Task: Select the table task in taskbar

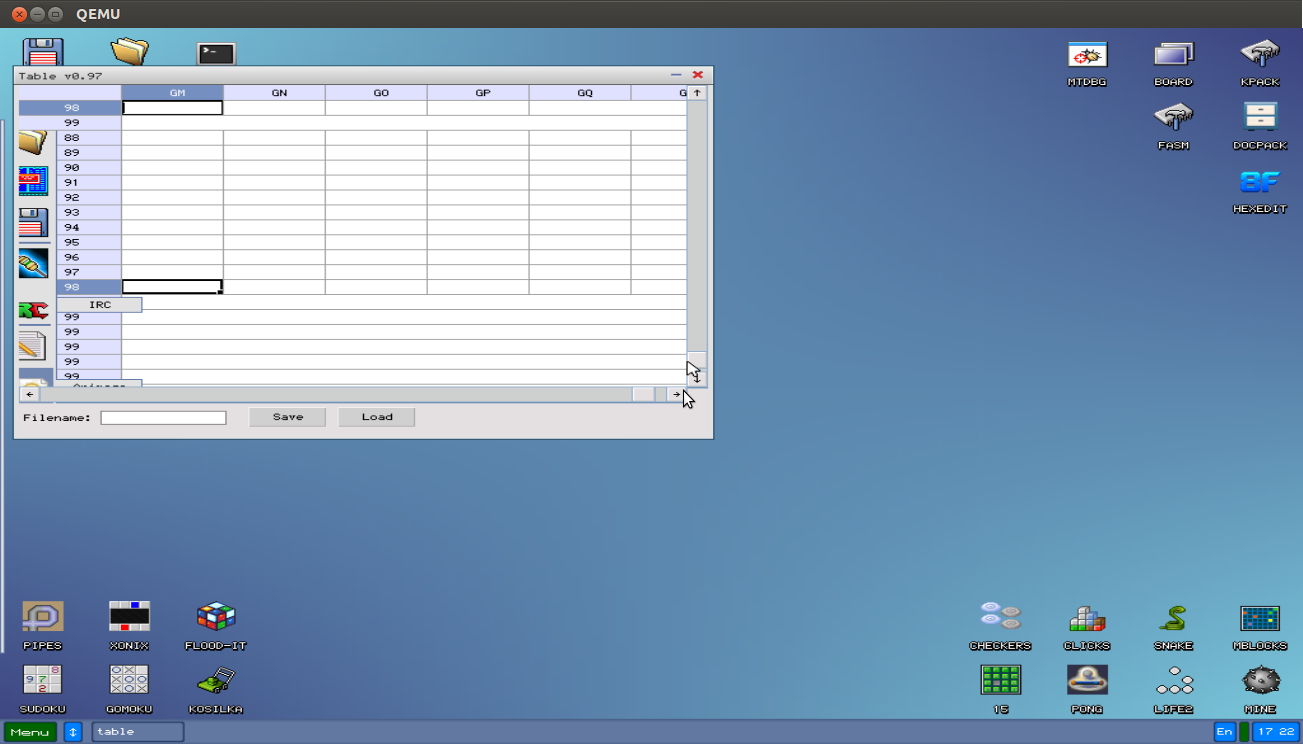Action: point(137,732)
